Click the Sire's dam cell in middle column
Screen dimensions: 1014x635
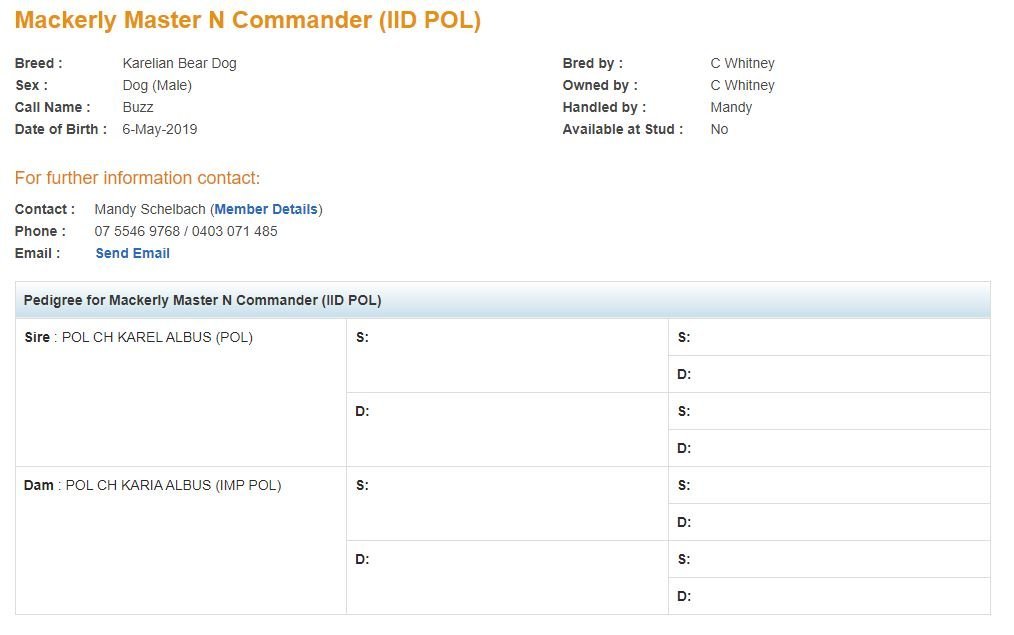506,429
